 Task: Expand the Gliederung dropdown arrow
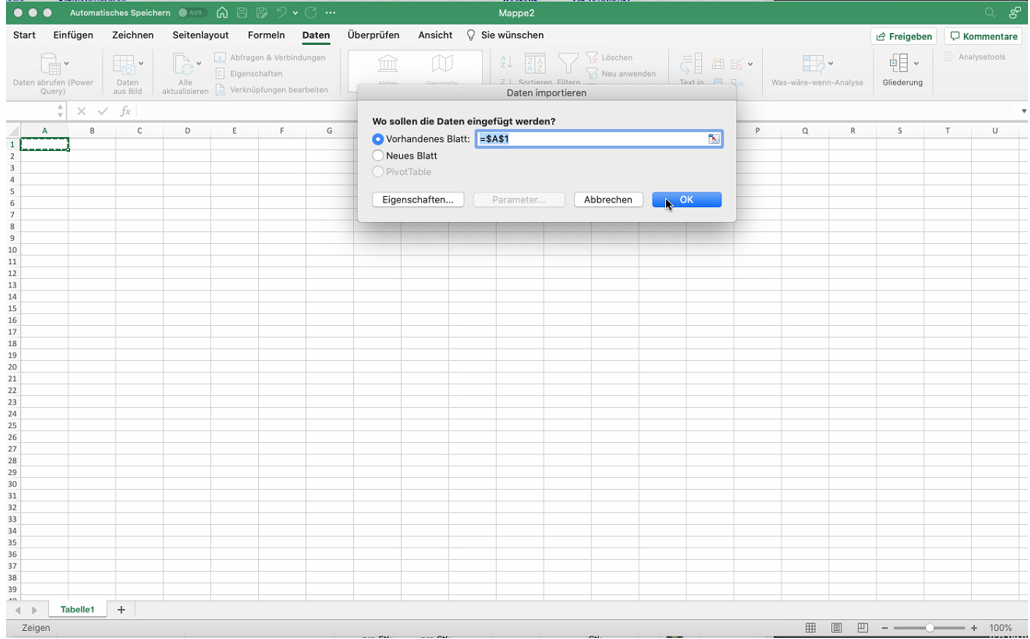click(x=916, y=64)
